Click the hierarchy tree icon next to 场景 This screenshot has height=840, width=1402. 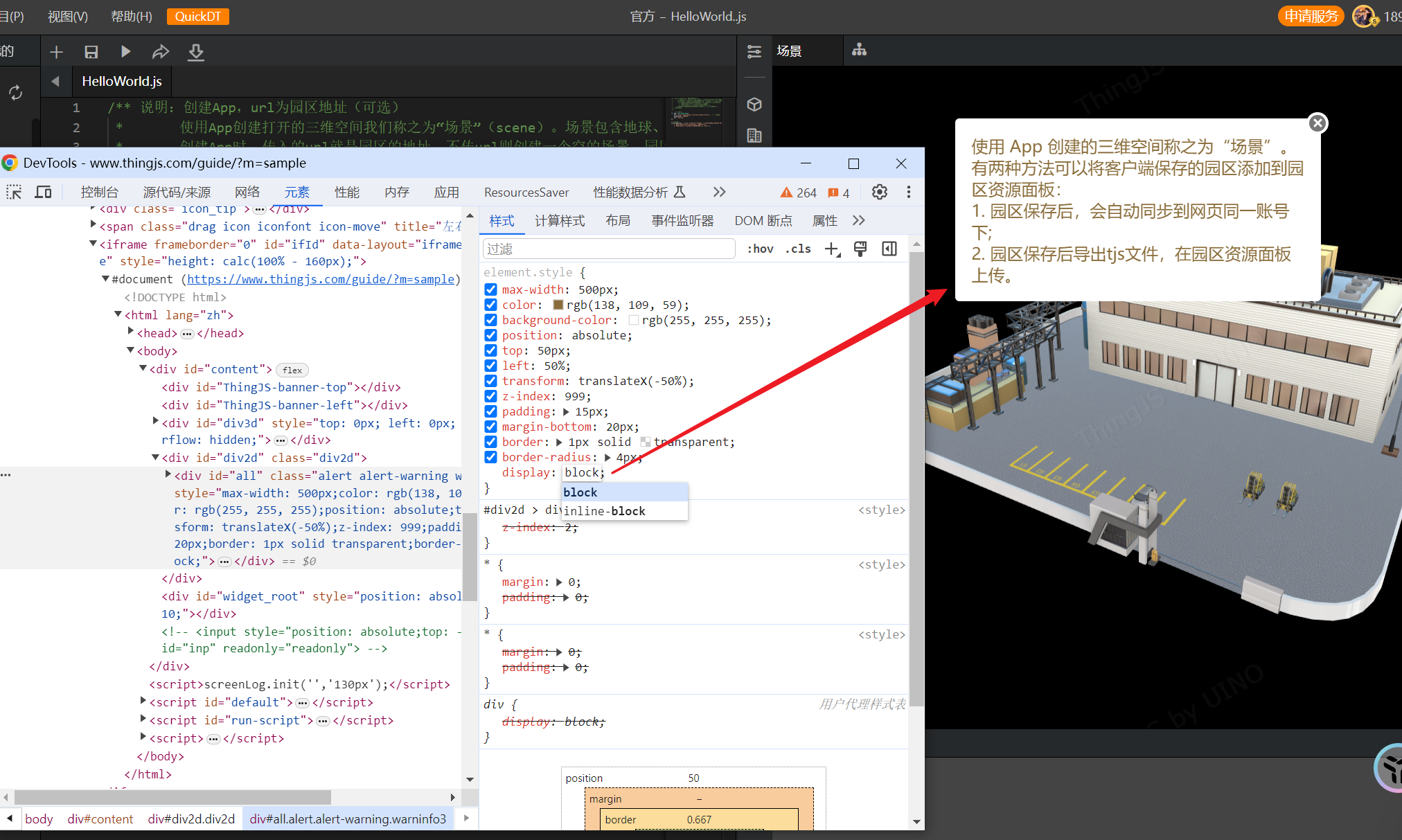coord(860,50)
